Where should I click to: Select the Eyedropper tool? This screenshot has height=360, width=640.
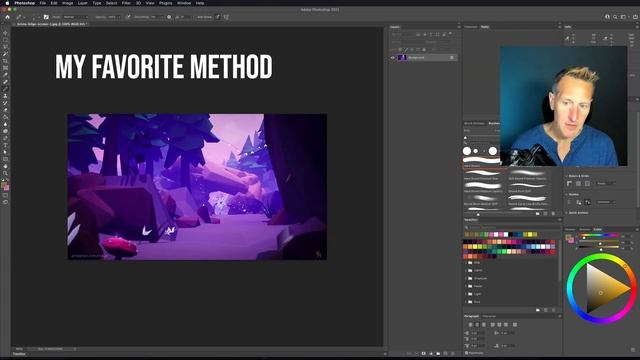(5, 75)
